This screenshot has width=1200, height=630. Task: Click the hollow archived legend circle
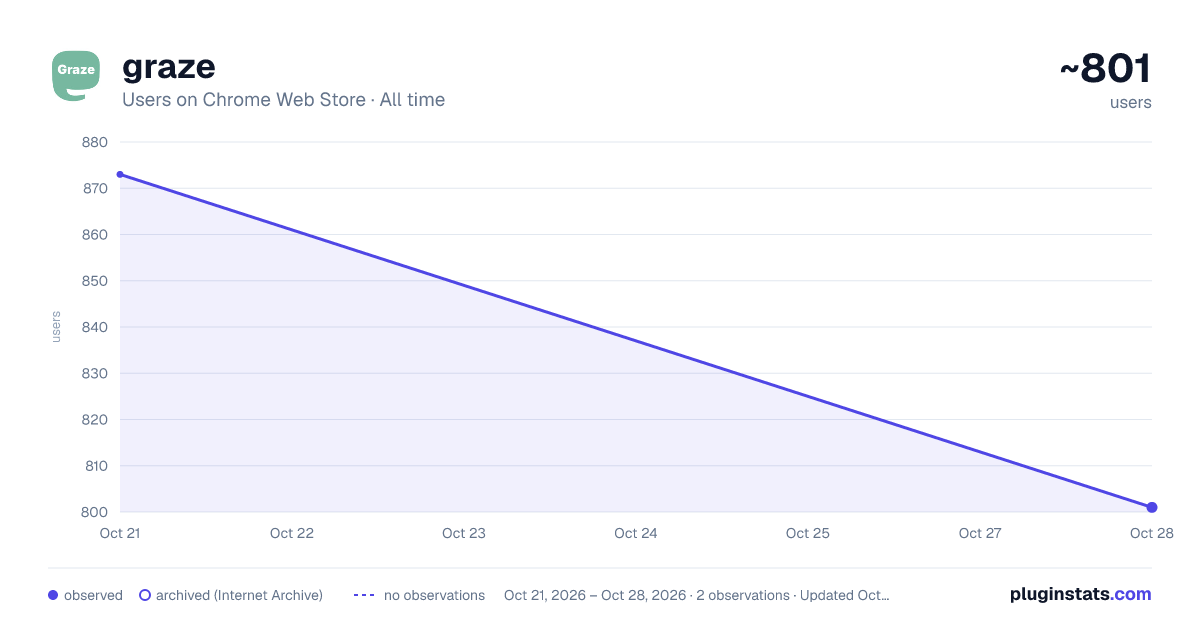coord(145,595)
